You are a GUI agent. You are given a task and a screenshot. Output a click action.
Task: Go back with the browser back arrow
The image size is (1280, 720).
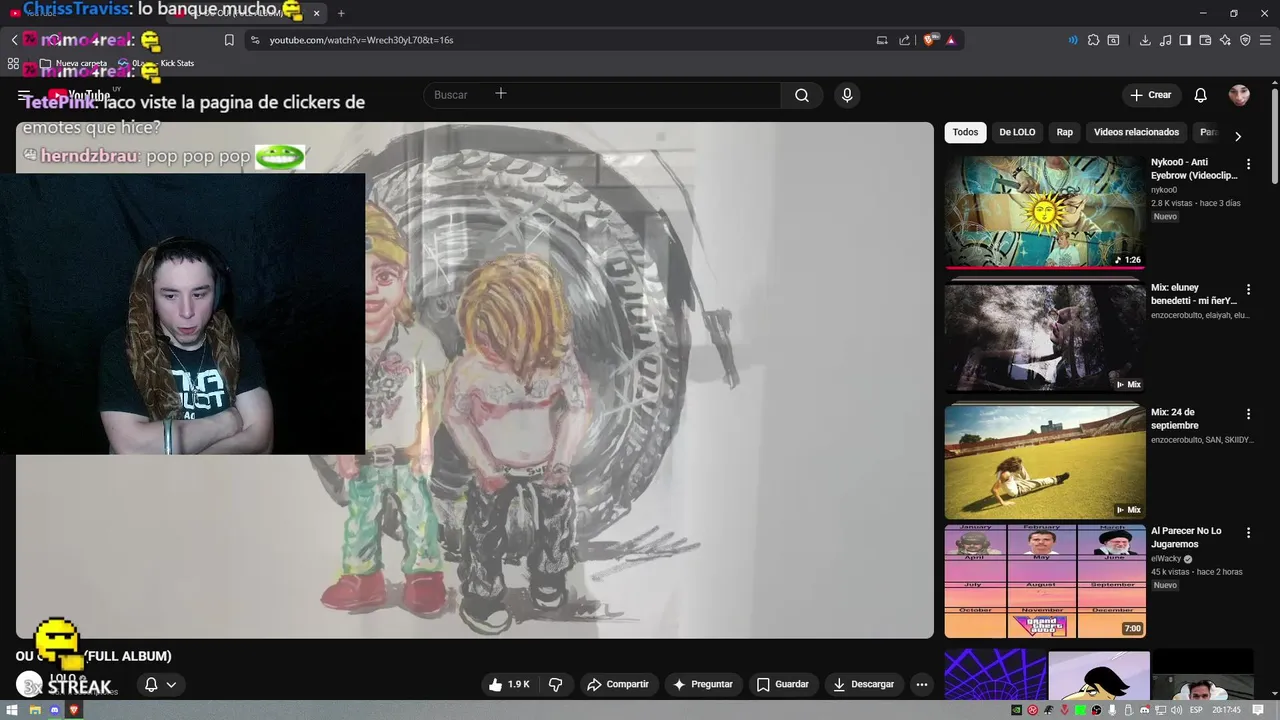click(x=14, y=40)
